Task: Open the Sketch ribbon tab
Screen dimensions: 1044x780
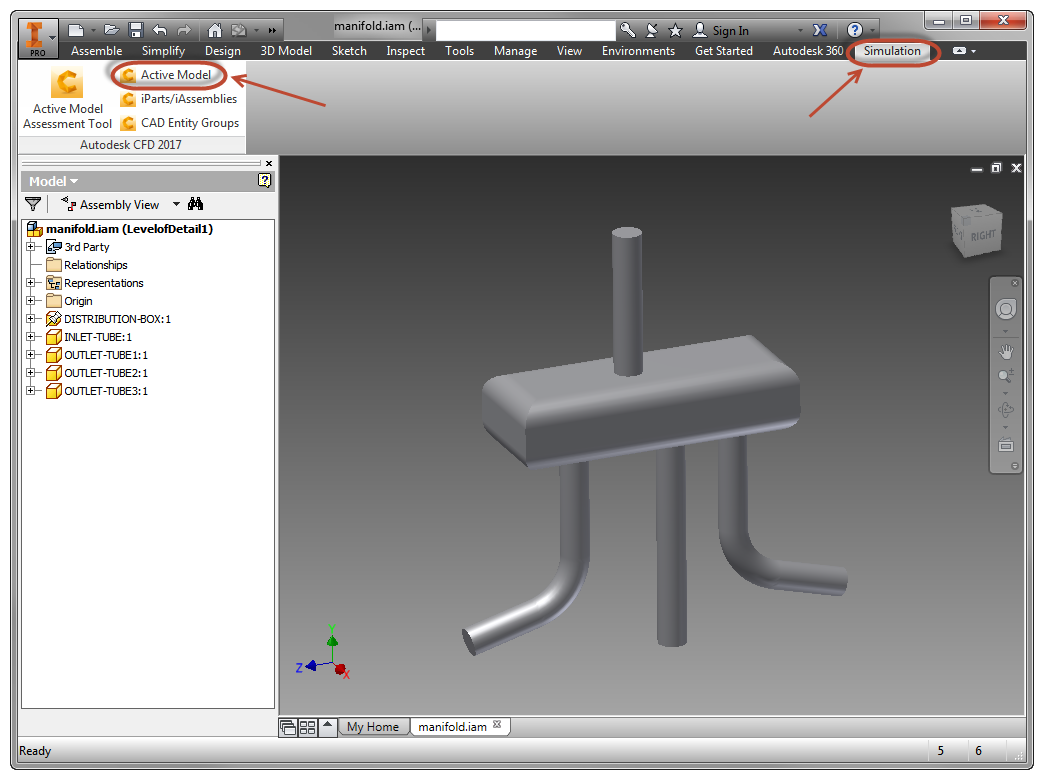Action: click(x=349, y=51)
